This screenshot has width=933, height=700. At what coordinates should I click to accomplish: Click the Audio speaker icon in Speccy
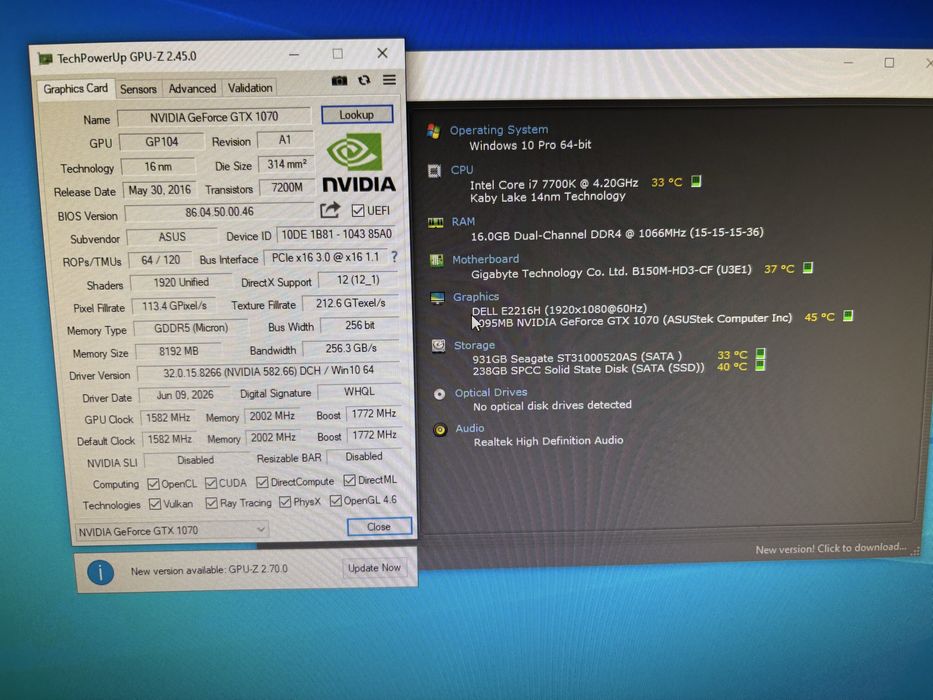click(x=440, y=430)
